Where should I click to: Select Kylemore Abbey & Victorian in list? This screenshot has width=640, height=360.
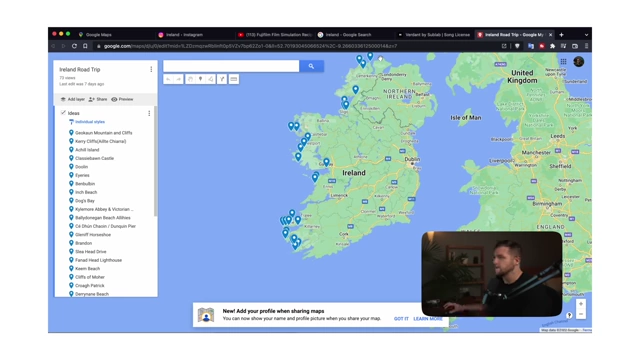click(x=104, y=209)
